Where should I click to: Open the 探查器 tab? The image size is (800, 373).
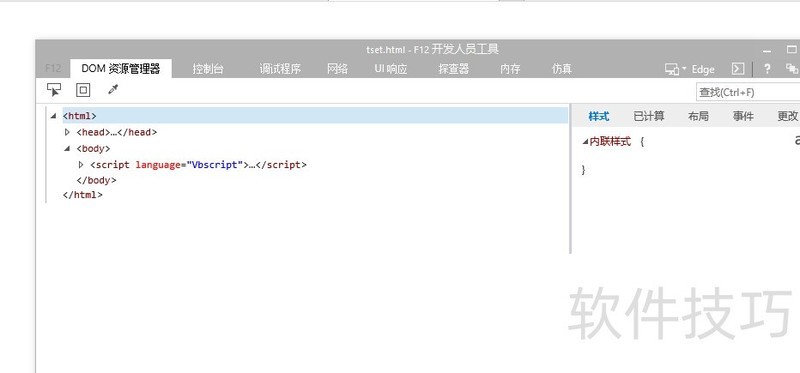(x=454, y=69)
